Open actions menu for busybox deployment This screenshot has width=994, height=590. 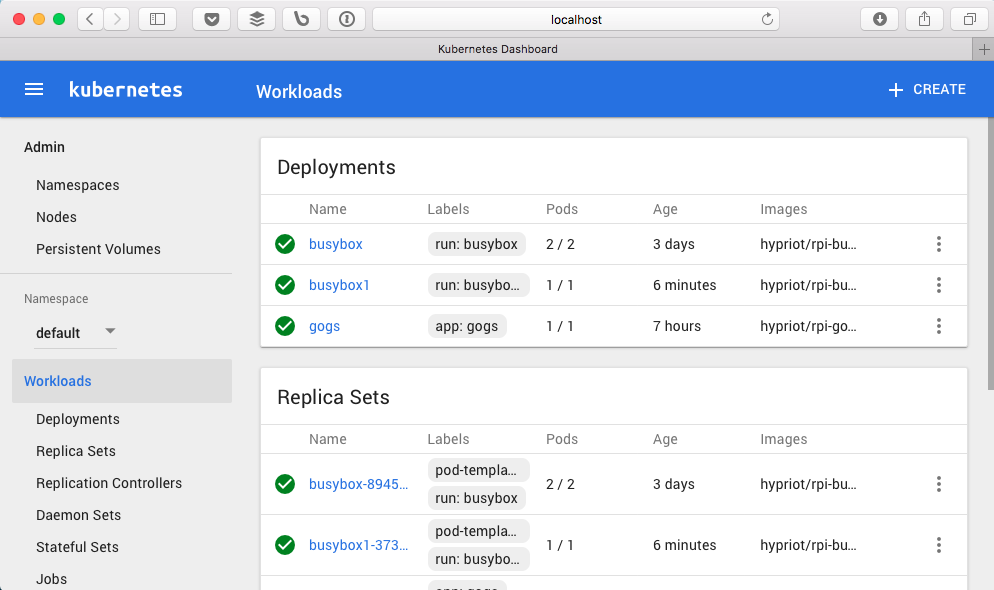coord(939,244)
